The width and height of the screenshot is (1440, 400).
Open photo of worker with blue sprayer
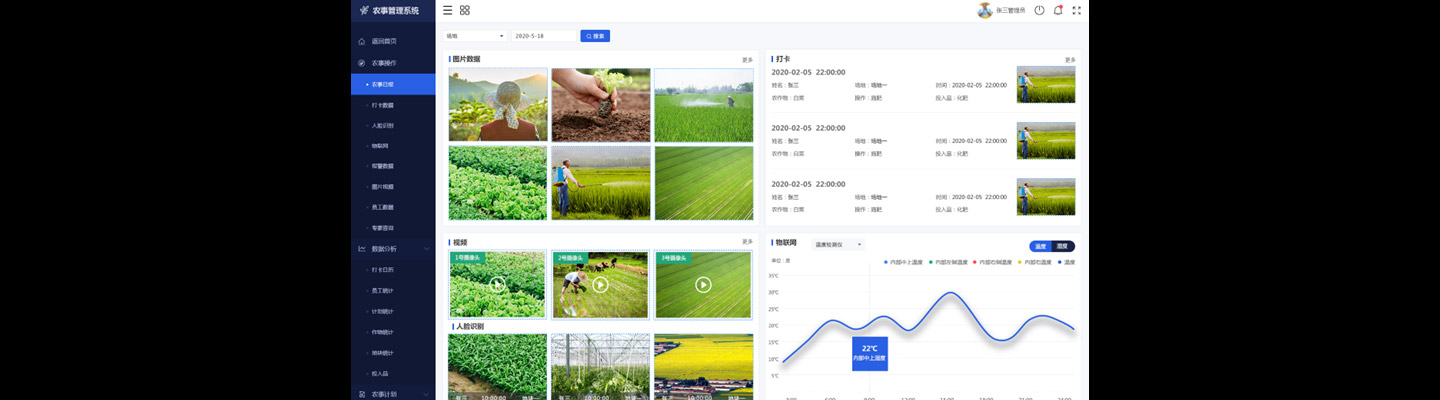pyautogui.click(x=601, y=183)
